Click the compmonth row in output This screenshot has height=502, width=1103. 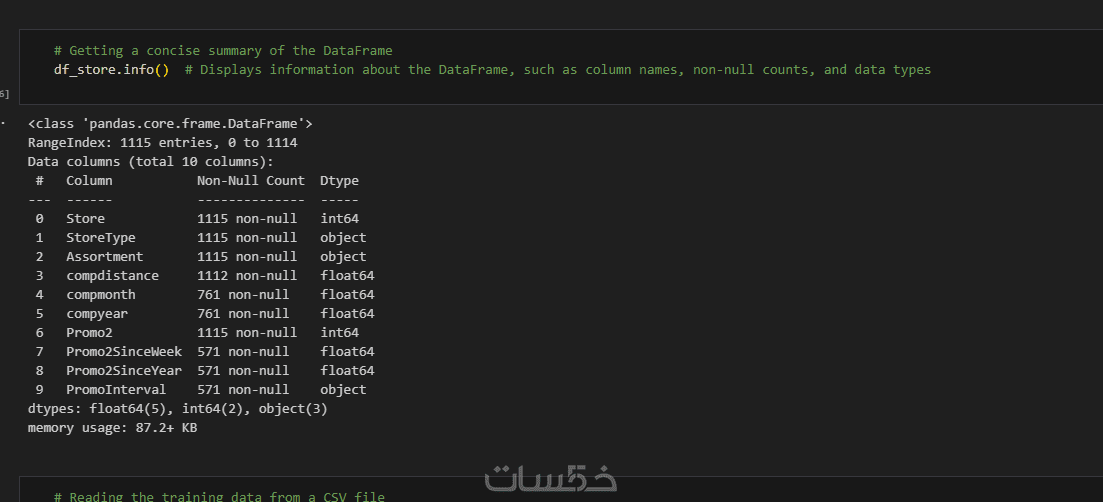[x=200, y=295]
